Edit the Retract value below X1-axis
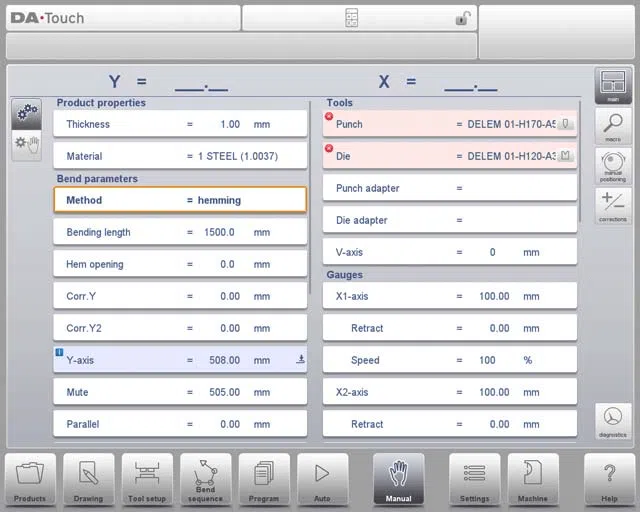This screenshot has height=512, width=640. [x=450, y=328]
